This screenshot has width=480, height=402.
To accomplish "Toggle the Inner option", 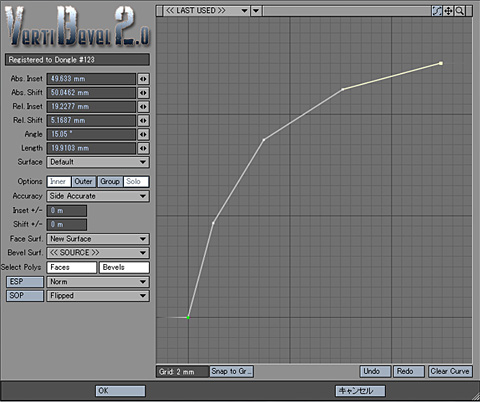I will click(59, 182).
